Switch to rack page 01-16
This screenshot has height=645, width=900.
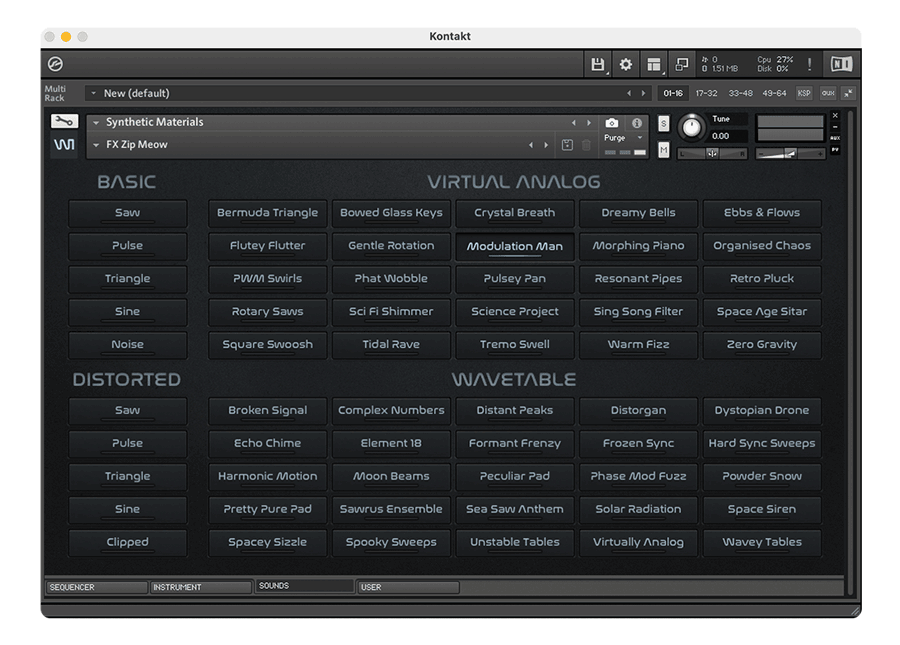(673, 93)
